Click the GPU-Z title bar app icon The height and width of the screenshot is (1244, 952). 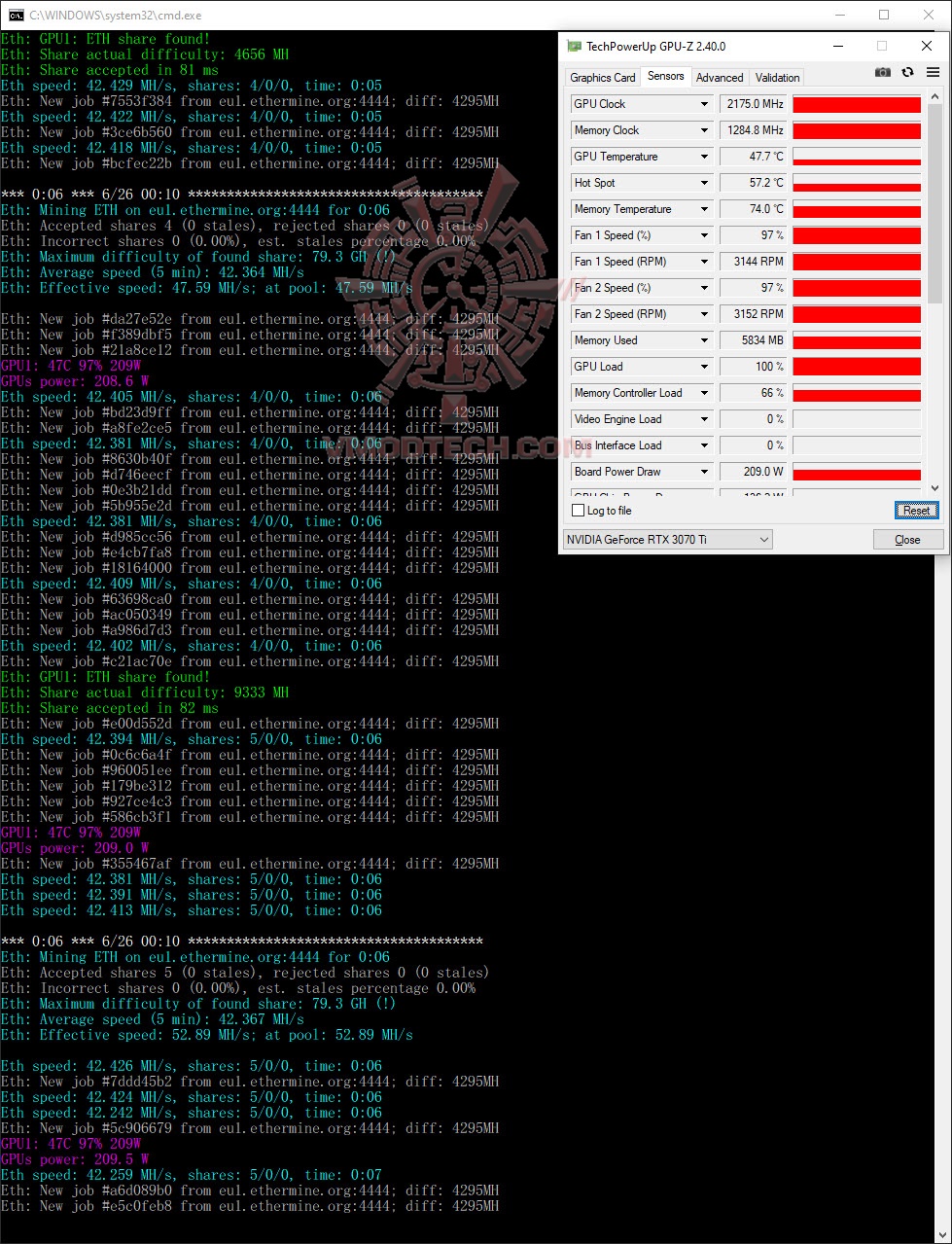click(574, 46)
